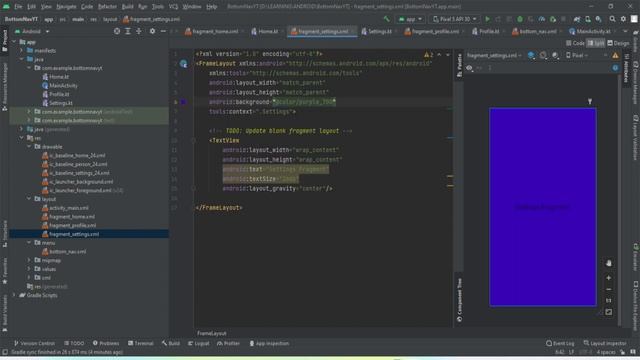Click the gutter class icon beside FrameLayout line
This screenshot has height=360, width=640.
183,64
